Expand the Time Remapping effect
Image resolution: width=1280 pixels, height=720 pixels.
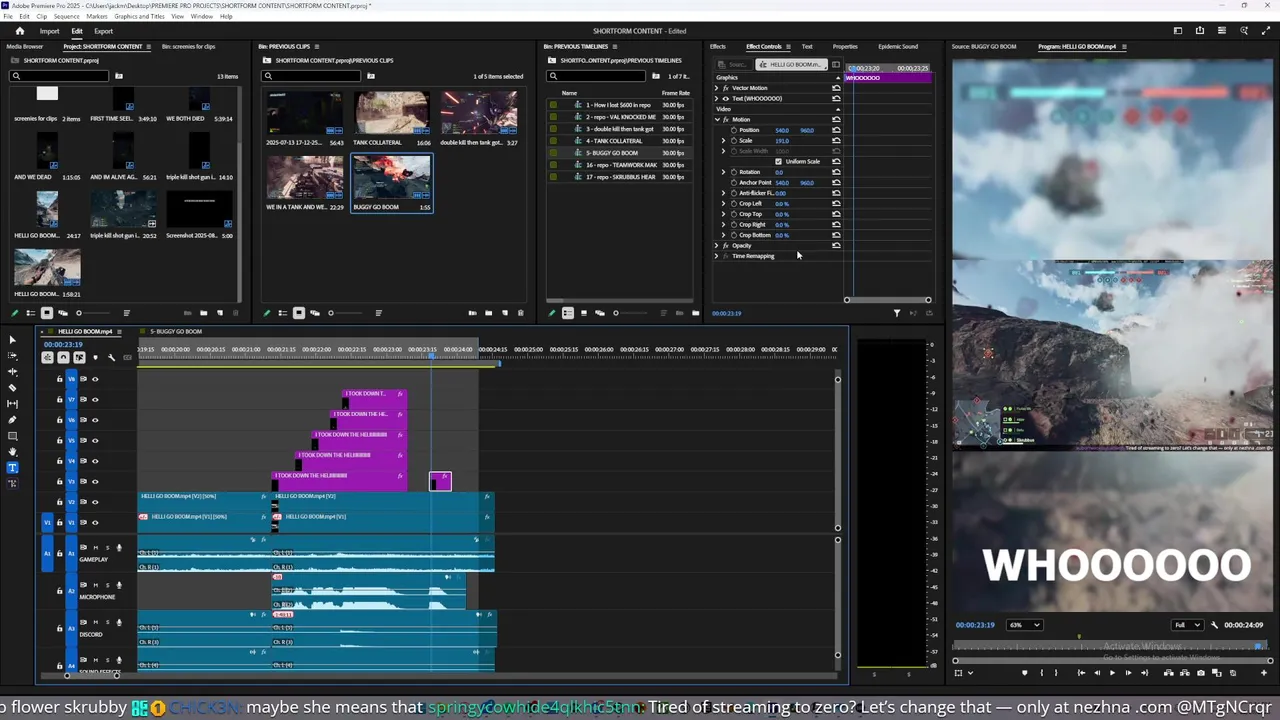(x=716, y=256)
